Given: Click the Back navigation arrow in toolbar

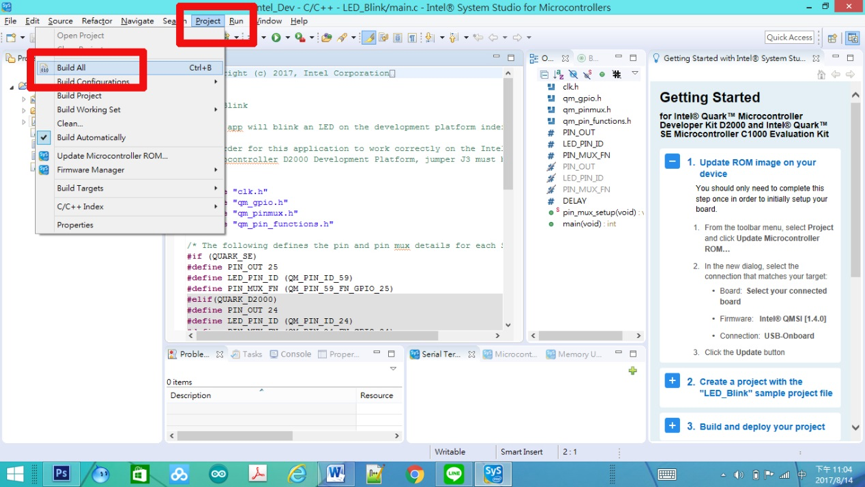Looking at the screenshot, I should point(493,38).
